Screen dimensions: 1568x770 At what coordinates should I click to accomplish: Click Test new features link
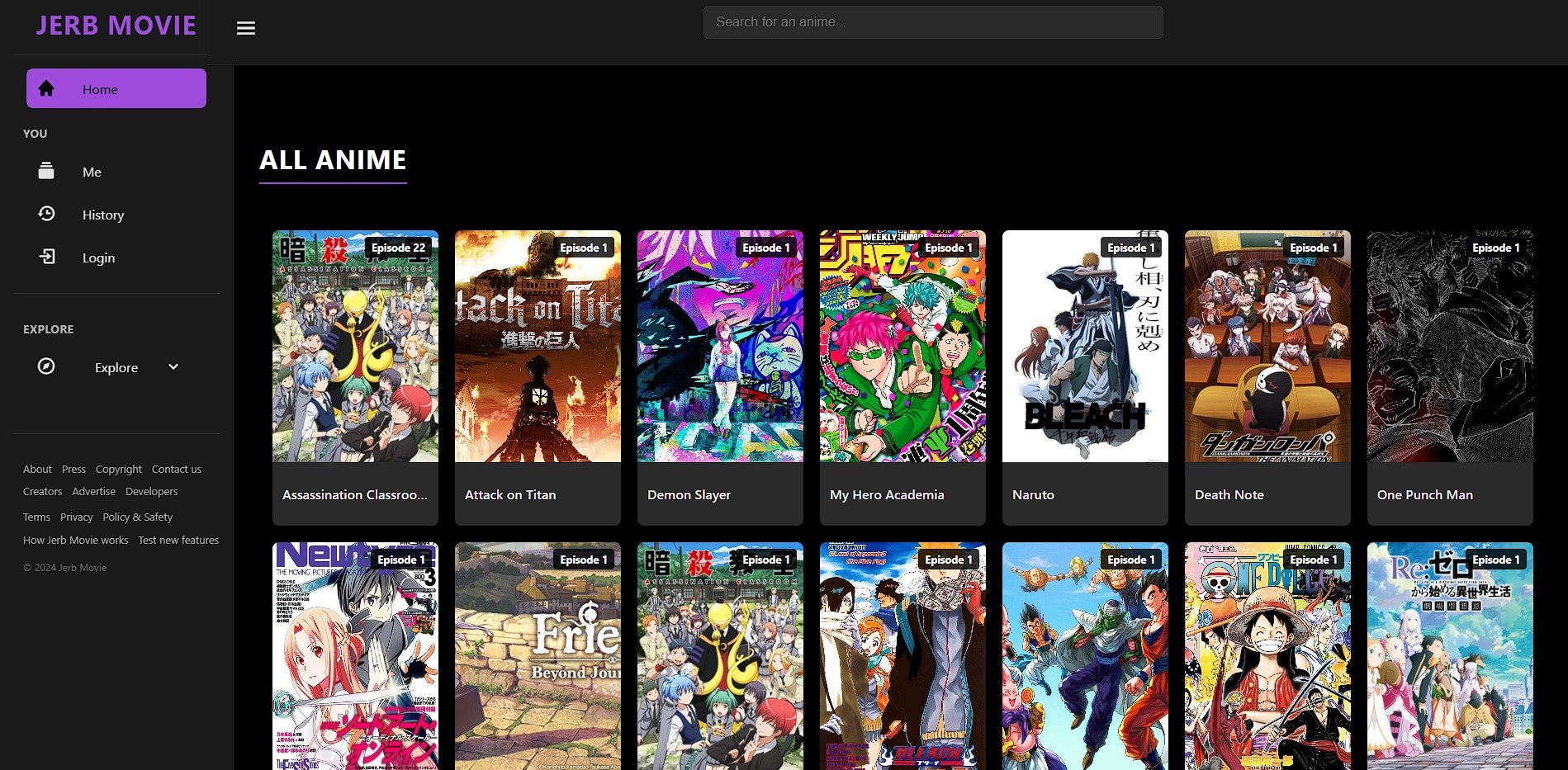click(178, 540)
